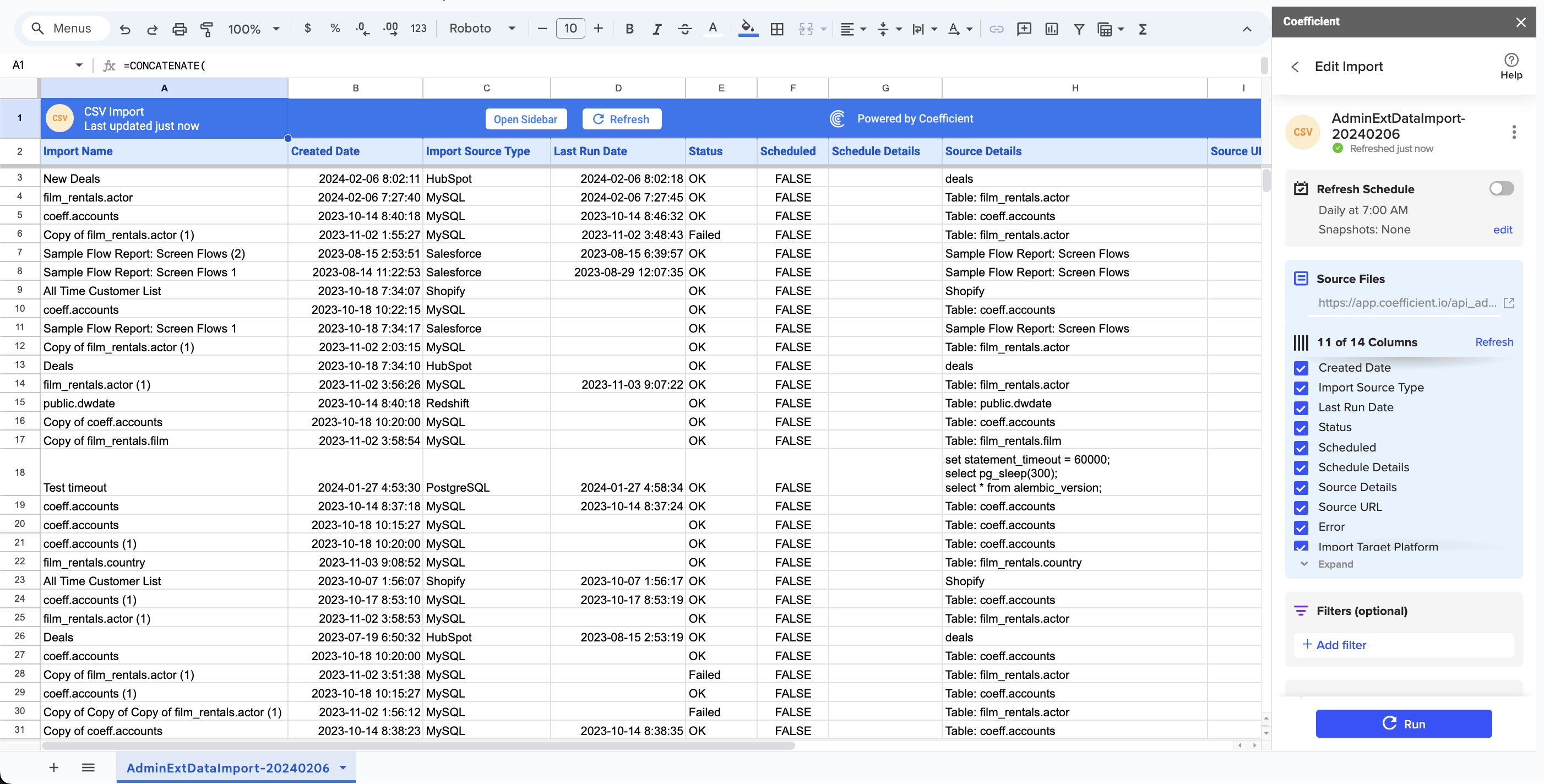Uncheck the Import Source Type column
This screenshot has width=1544, height=784.
1301,388
